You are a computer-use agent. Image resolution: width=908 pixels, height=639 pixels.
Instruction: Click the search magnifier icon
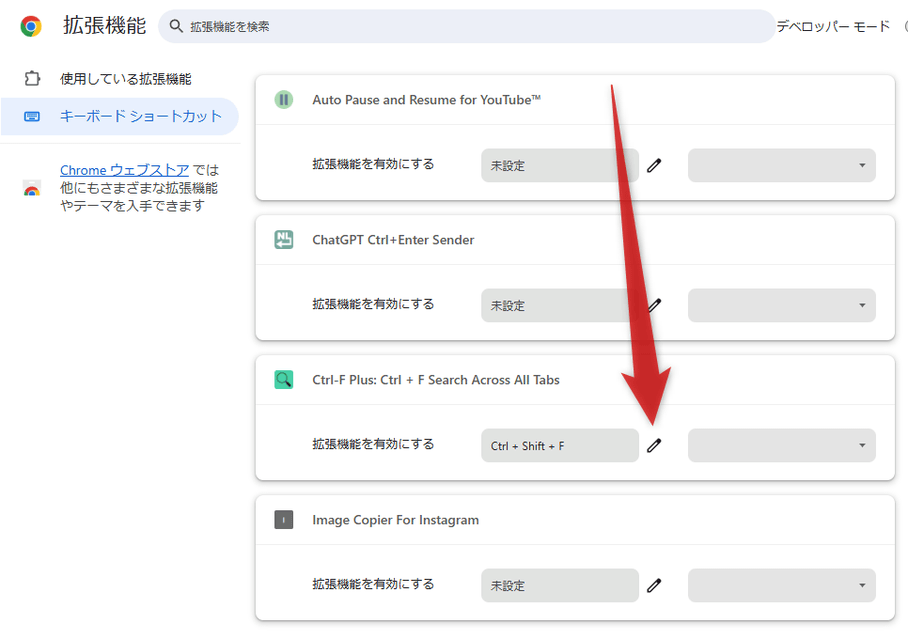[176, 26]
